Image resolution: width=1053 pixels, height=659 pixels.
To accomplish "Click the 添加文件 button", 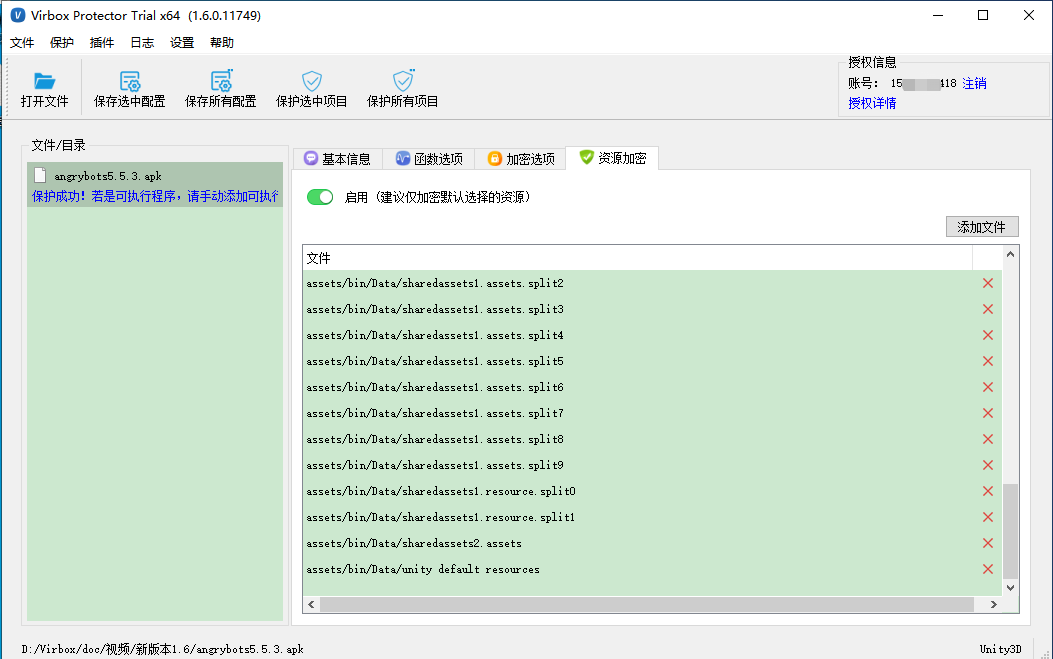I will [982, 227].
